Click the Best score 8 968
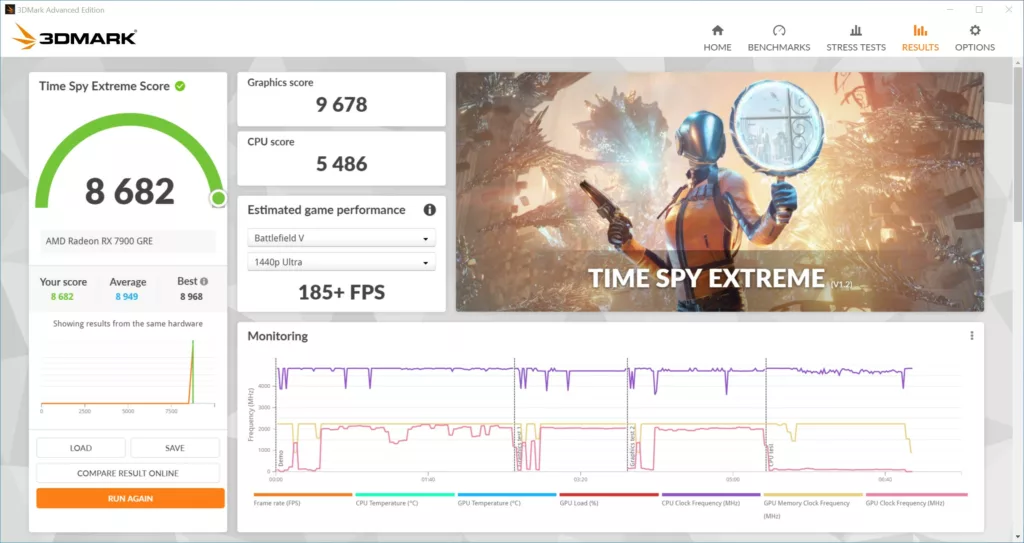 click(x=191, y=296)
